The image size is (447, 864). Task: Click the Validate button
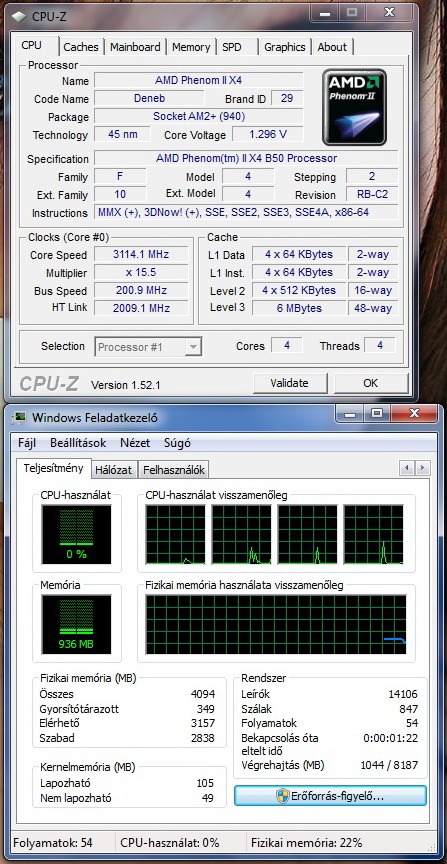coord(290,383)
